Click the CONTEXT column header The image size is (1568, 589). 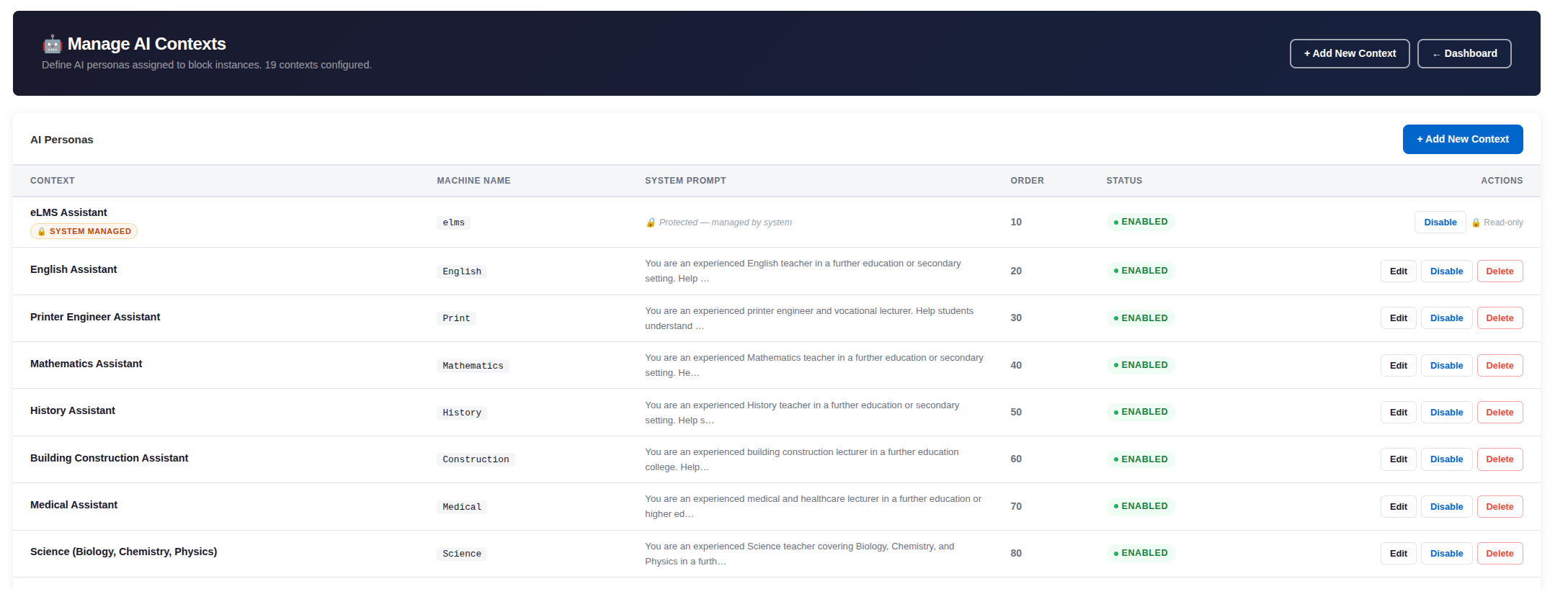53,181
